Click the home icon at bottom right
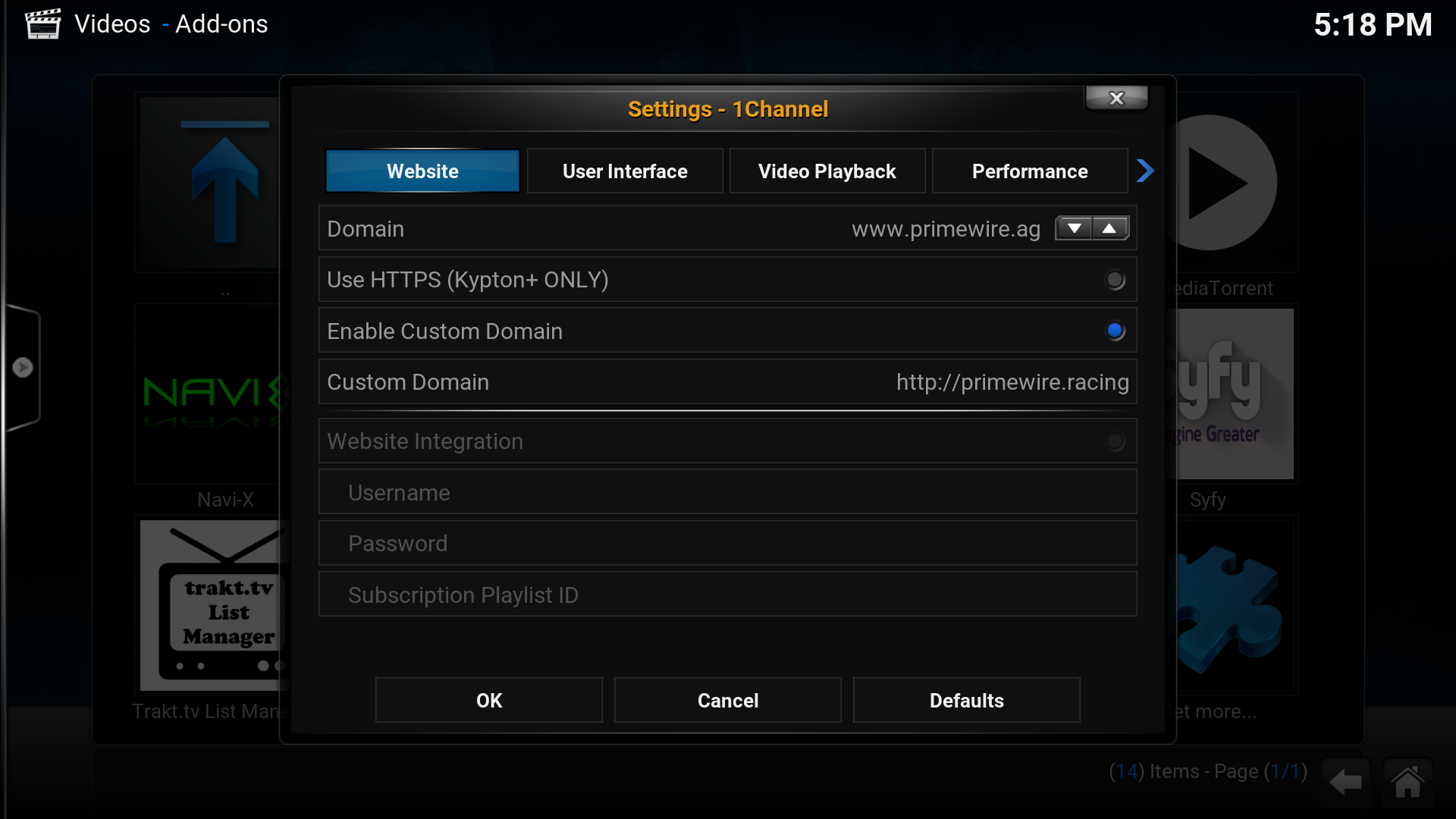Screen dimensions: 1456x819 click(x=1407, y=782)
